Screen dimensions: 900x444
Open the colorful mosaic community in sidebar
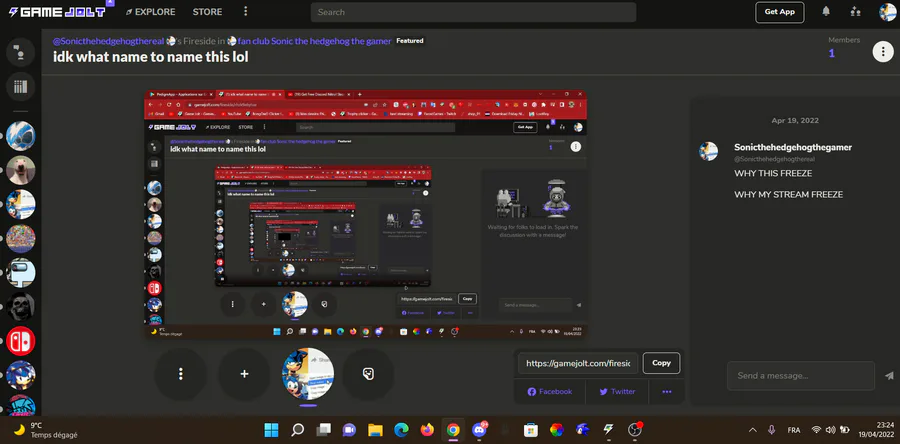coord(21,238)
